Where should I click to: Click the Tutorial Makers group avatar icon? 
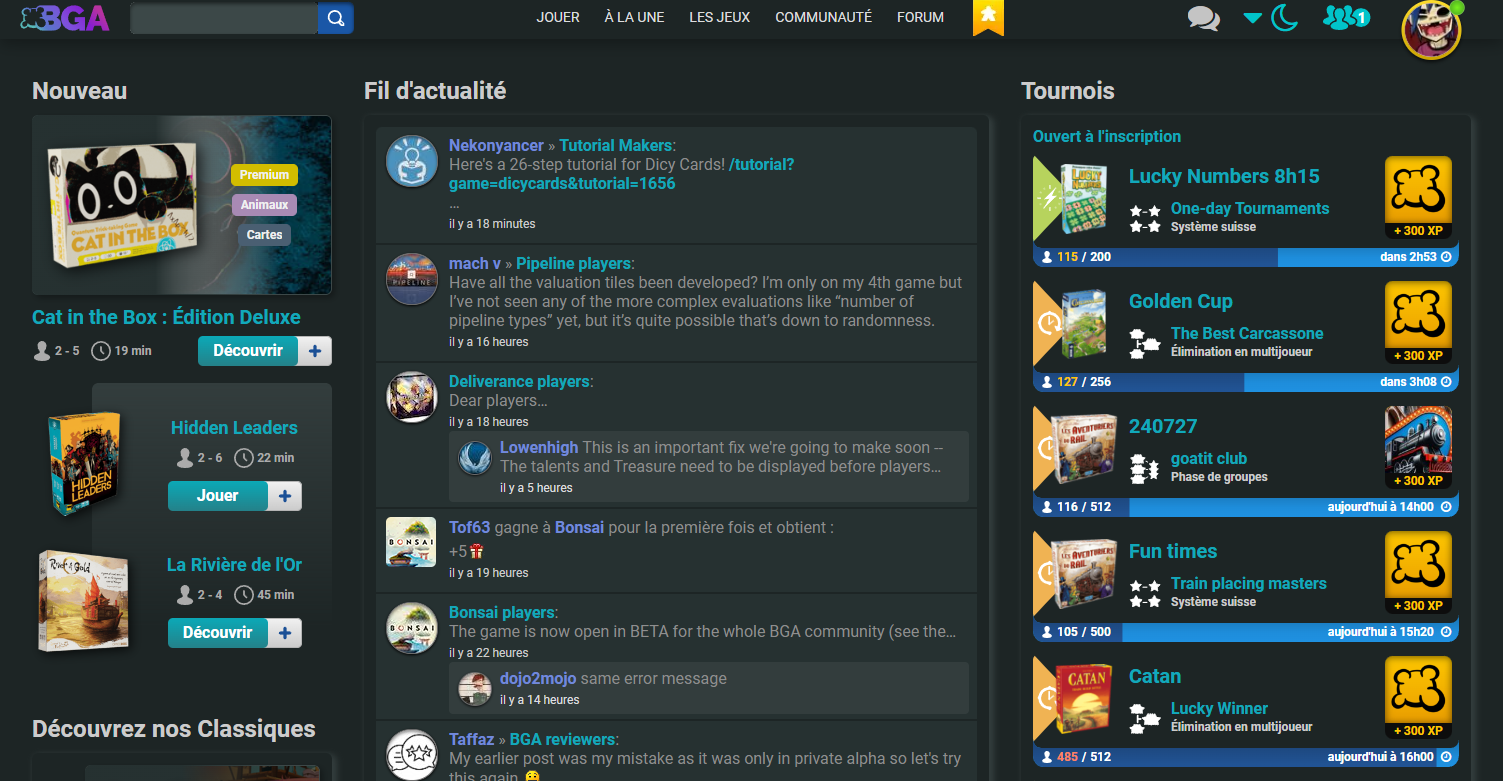pyautogui.click(x=412, y=160)
